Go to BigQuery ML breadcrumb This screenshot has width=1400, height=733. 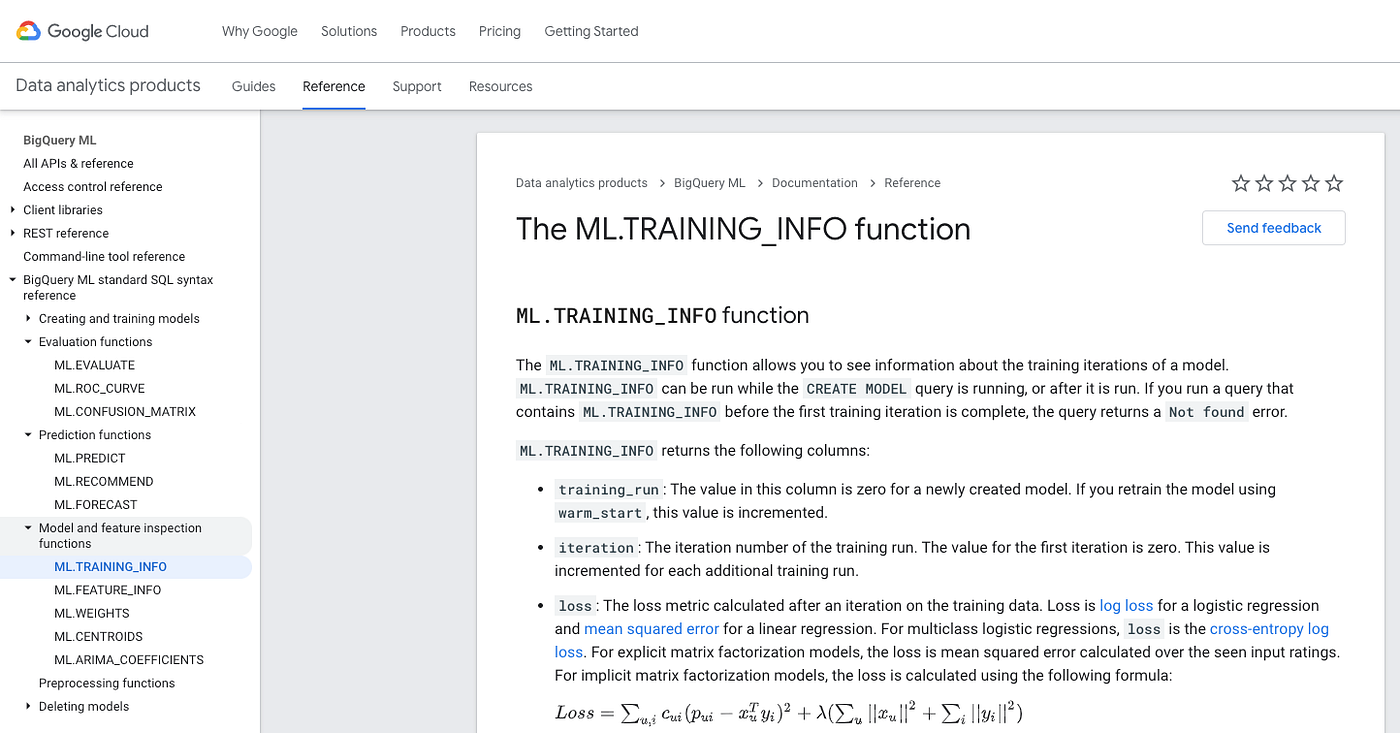(710, 183)
